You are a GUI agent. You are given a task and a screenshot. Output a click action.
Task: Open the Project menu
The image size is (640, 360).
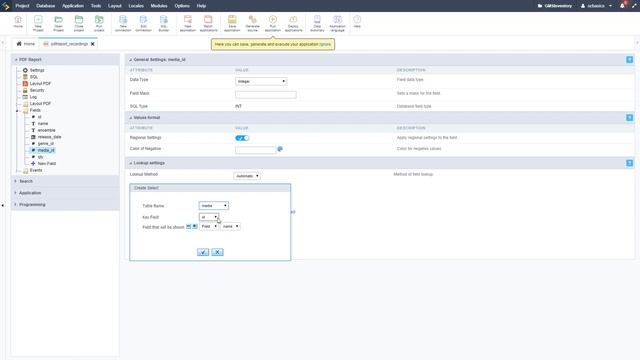[22, 6]
